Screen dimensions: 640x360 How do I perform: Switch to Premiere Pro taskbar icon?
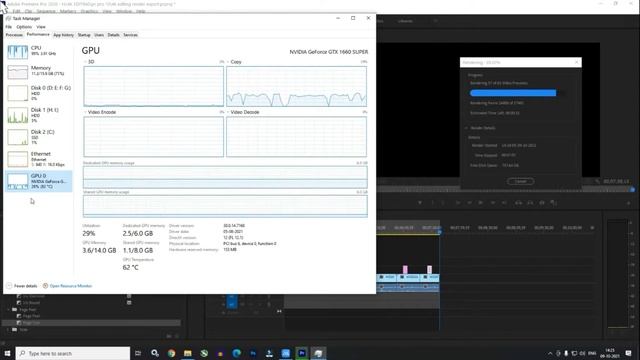[x=302, y=353]
